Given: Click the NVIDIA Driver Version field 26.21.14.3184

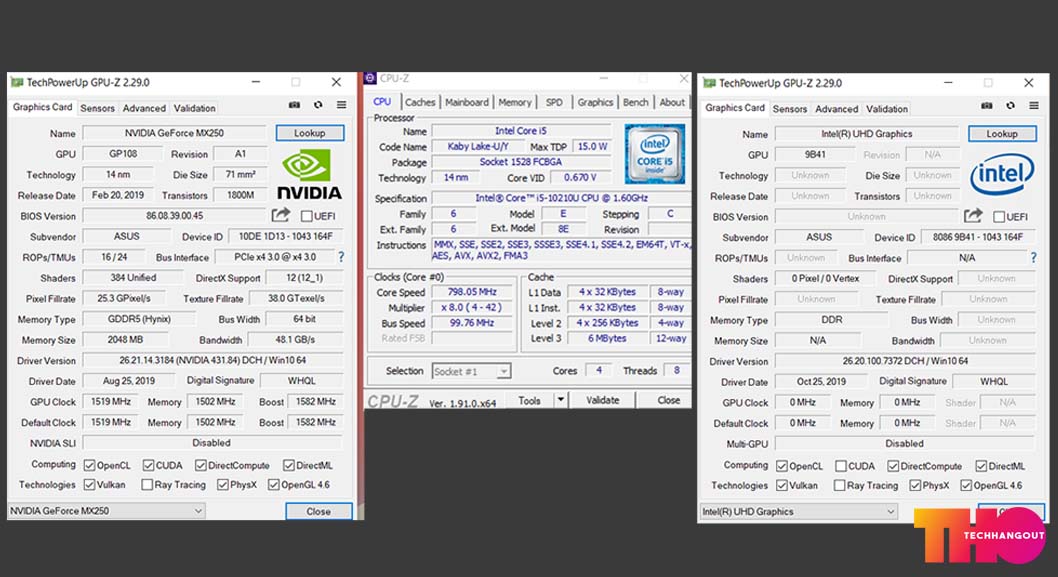Looking at the screenshot, I should coord(213,360).
